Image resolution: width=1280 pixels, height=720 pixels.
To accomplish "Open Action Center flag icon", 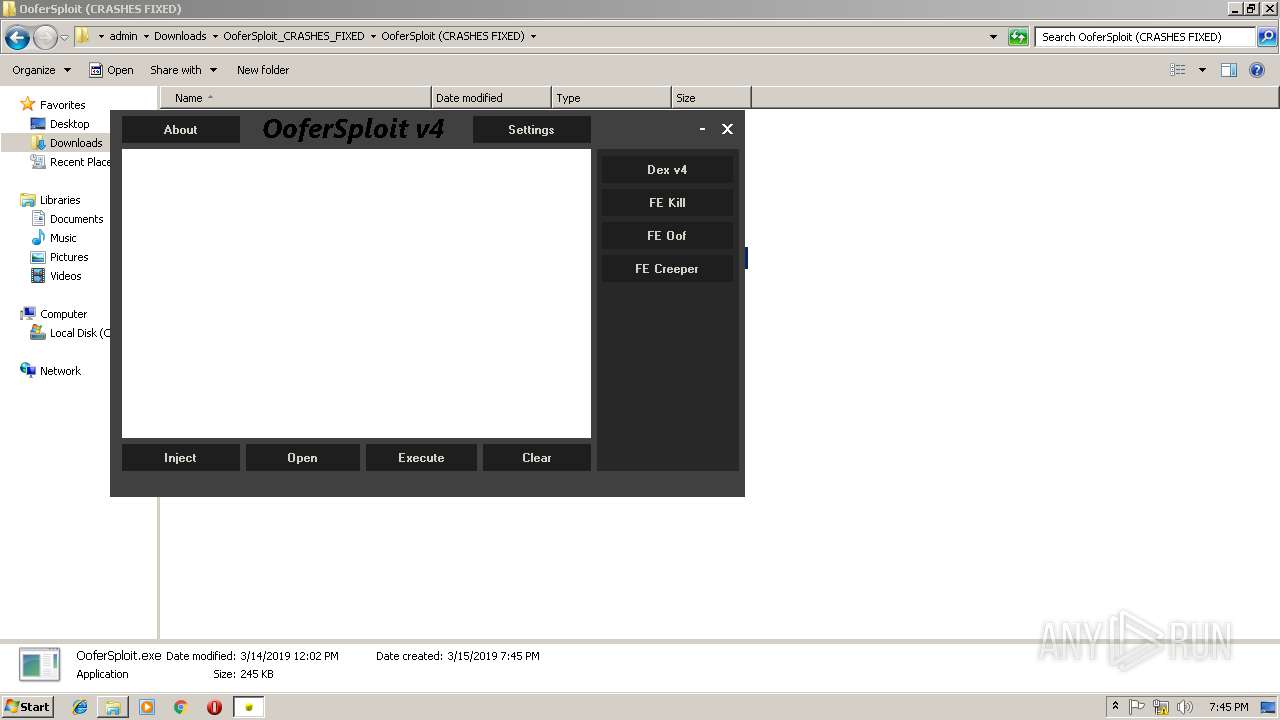I will point(1137,707).
